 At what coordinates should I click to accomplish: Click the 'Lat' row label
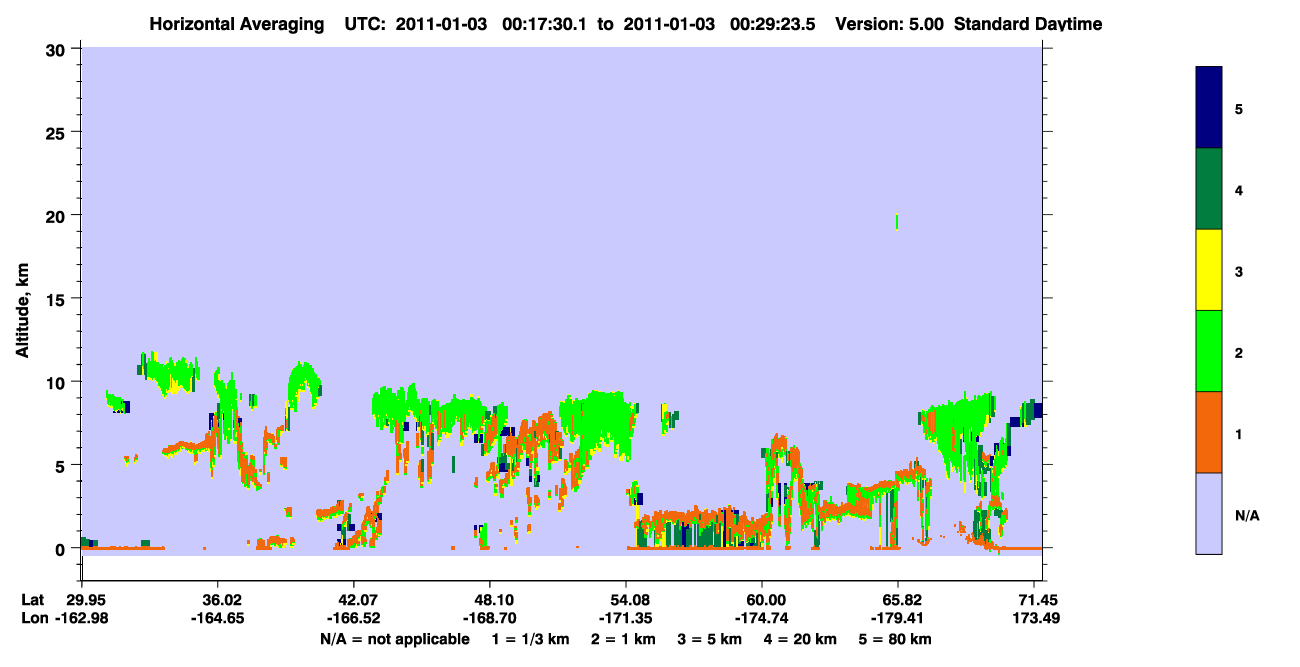(33, 599)
